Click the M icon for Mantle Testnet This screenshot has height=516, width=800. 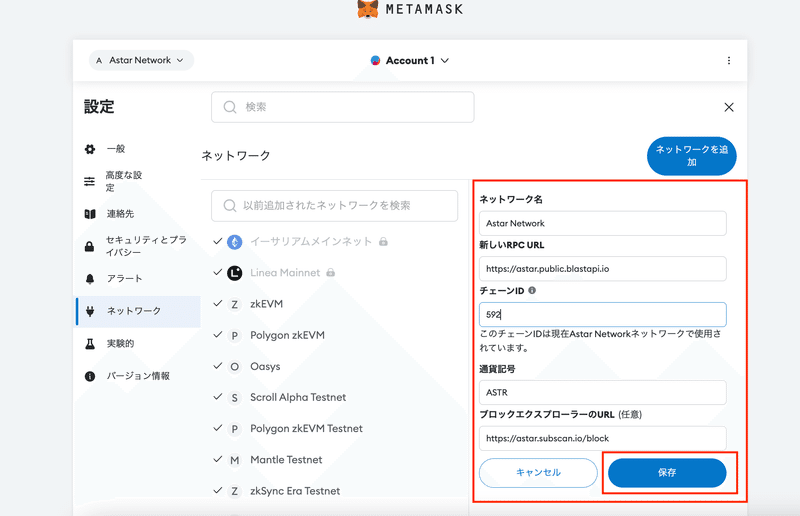click(x=235, y=460)
